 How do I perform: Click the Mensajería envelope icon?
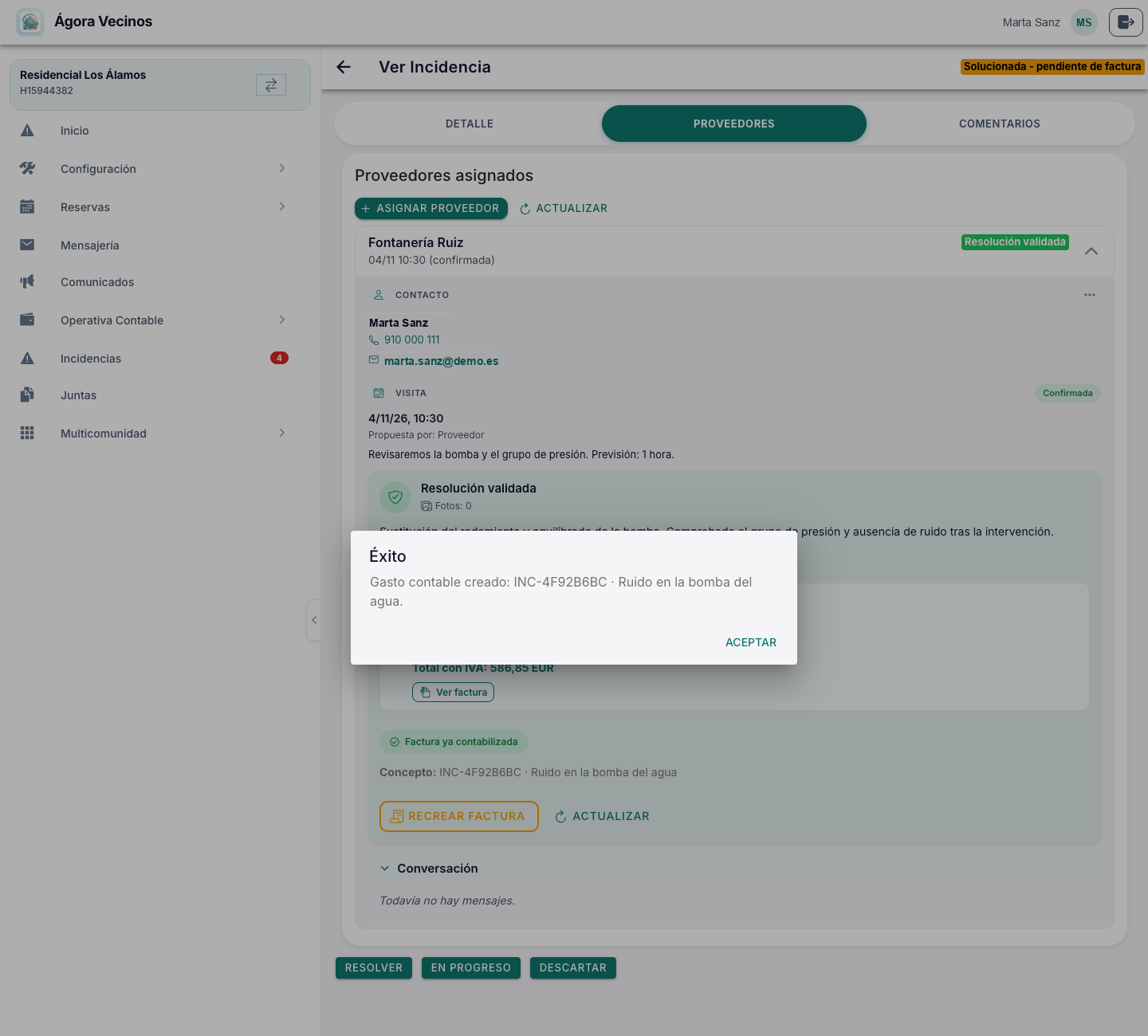pos(27,245)
